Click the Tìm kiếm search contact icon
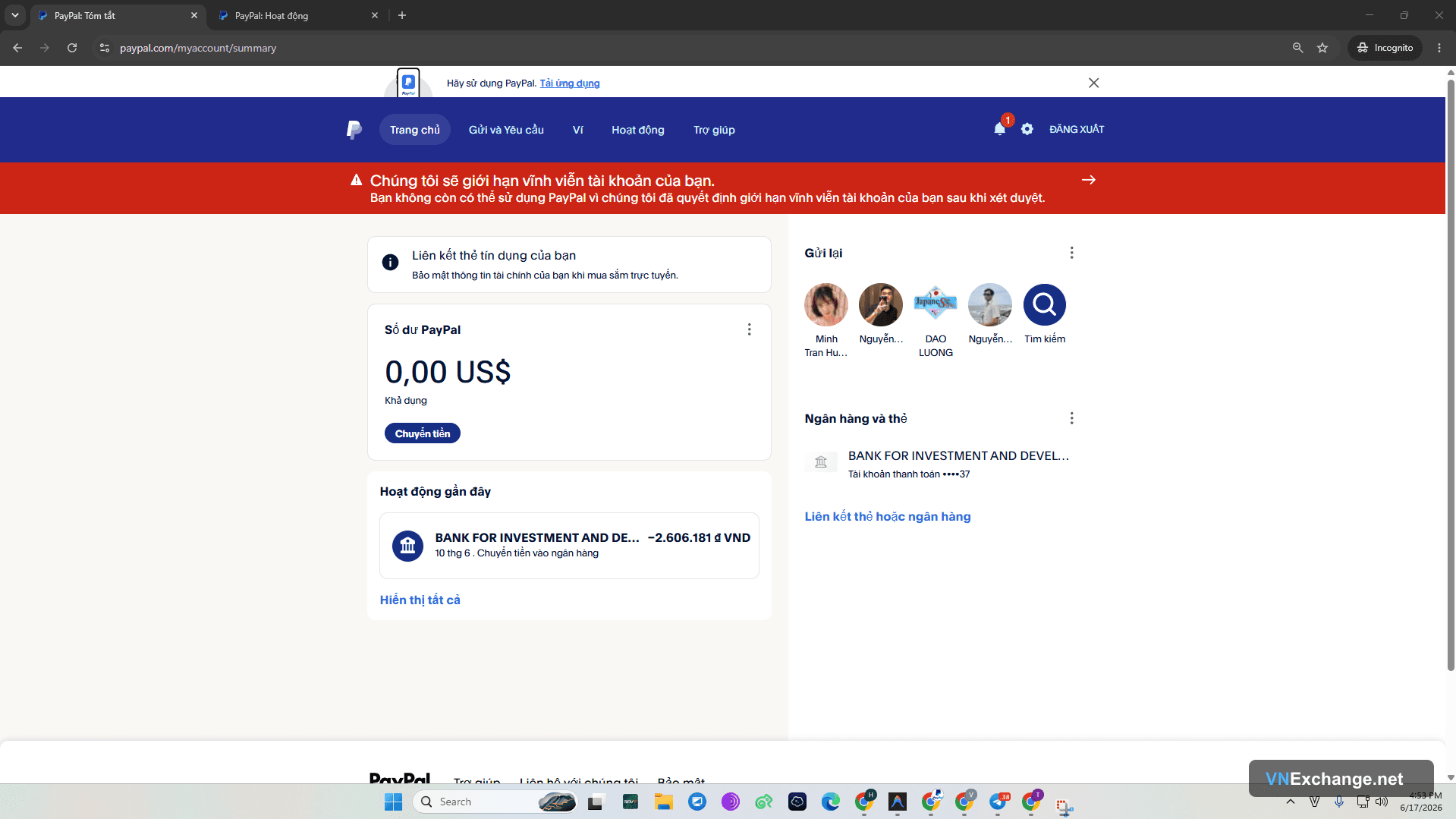The image size is (1456, 819). point(1045,305)
